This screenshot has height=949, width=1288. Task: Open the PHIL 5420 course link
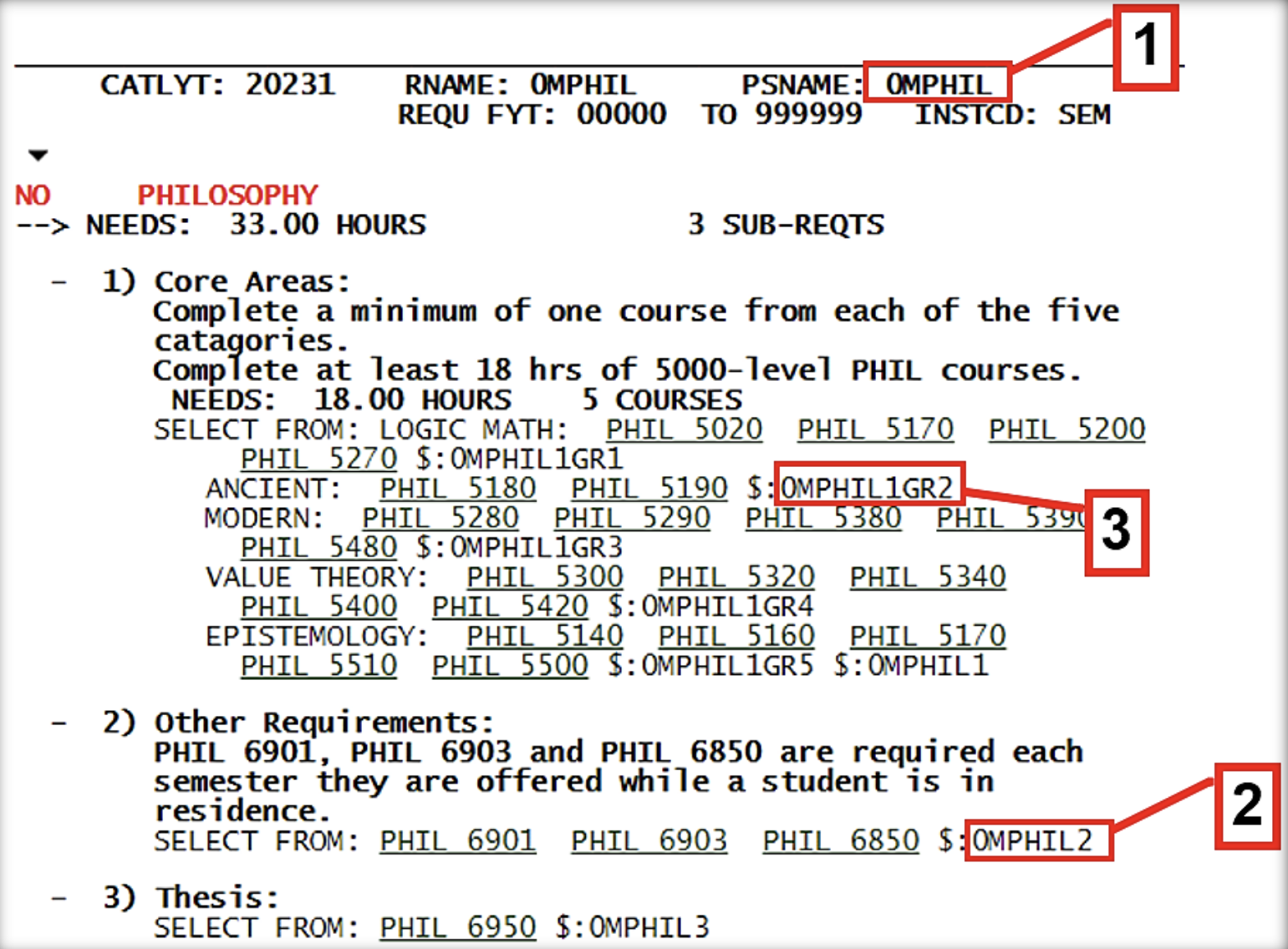tap(510, 606)
